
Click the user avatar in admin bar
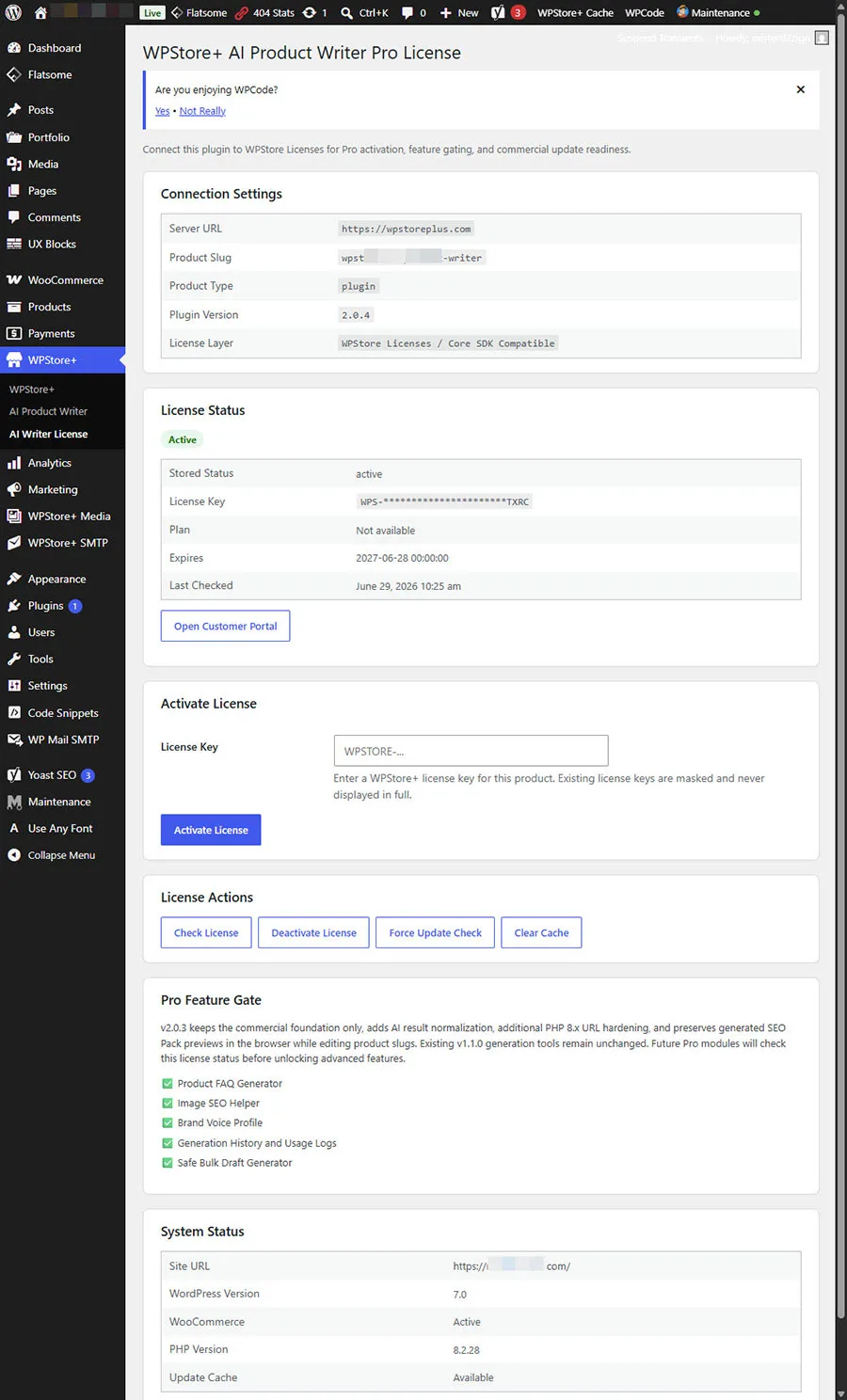[822, 38]
